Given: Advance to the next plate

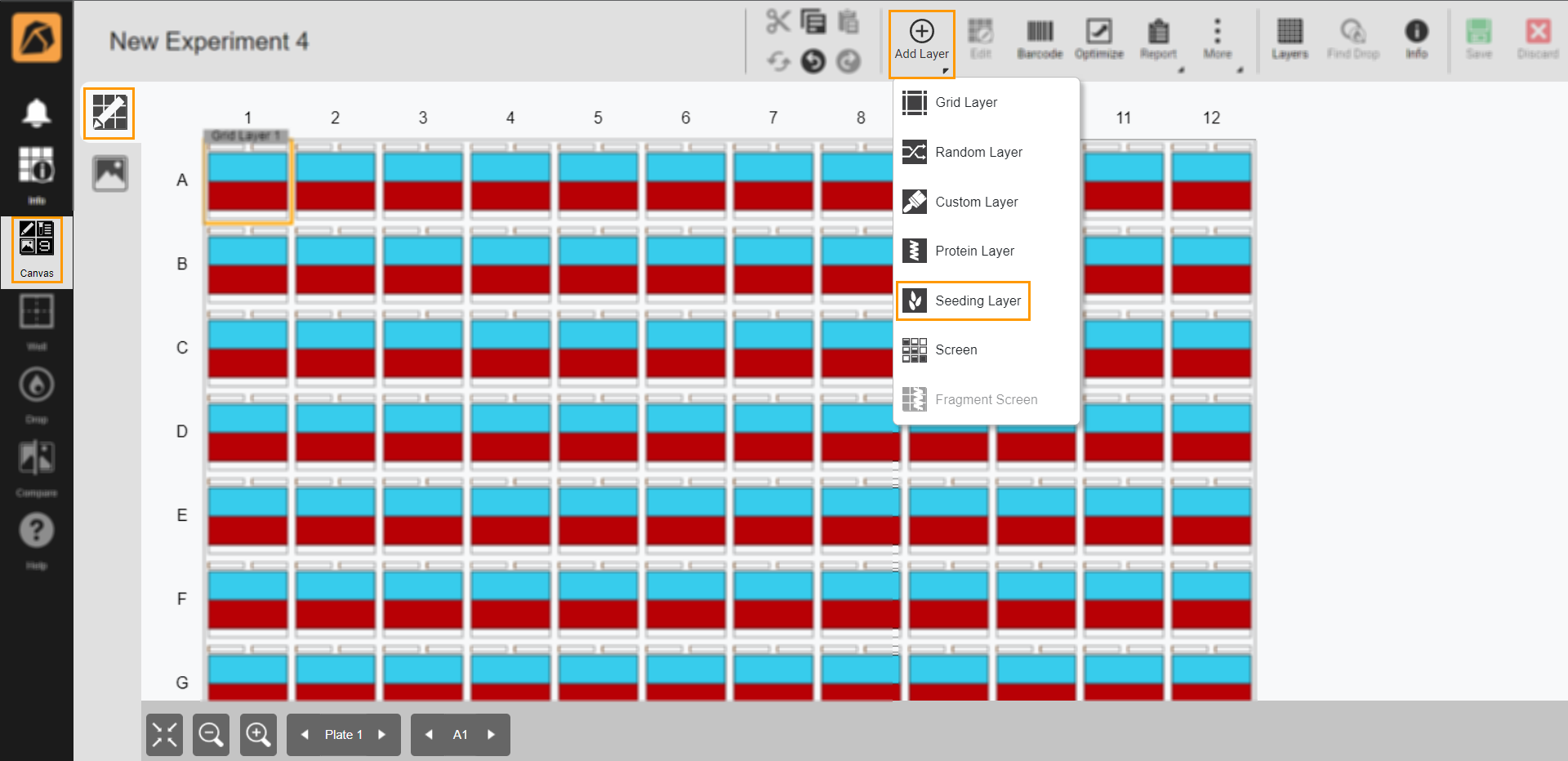Looking at the screenshot, I should pyautogui.click(x=382, y=734).
